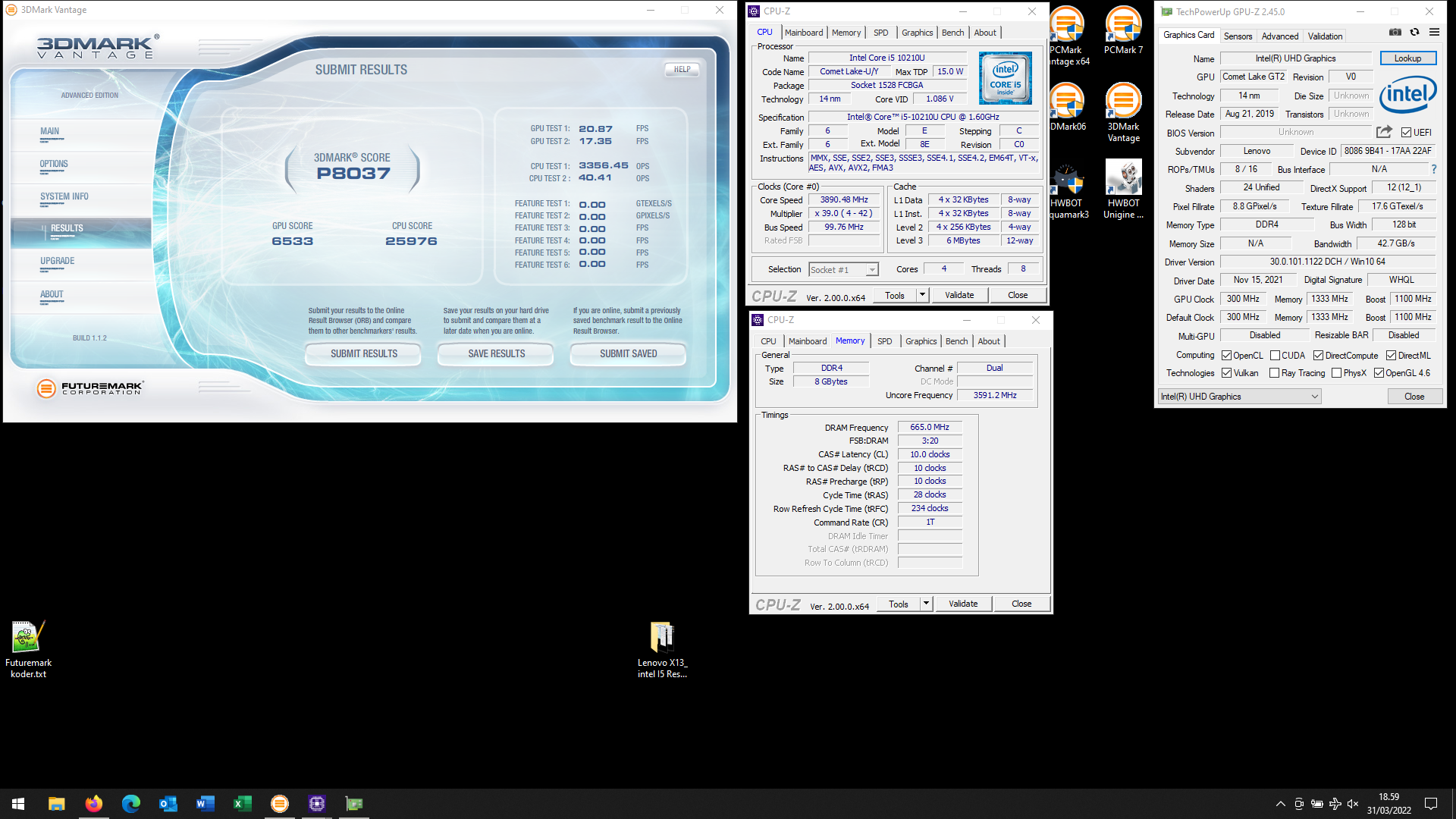Viewport: 1456px width, 819px height.
Task: Open File Explorer from taskbar
Action: [x=56, y=804]
